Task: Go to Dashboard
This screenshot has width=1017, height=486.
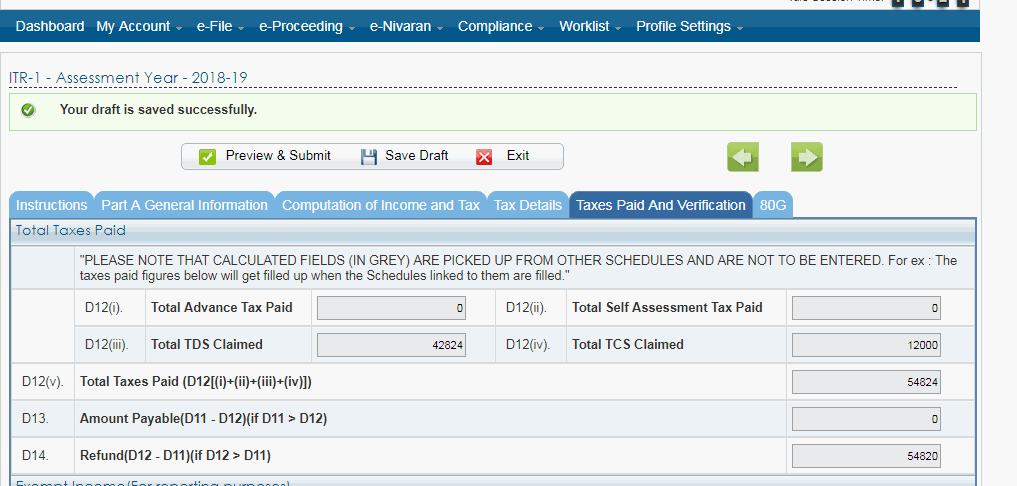Action: point(50,27)
